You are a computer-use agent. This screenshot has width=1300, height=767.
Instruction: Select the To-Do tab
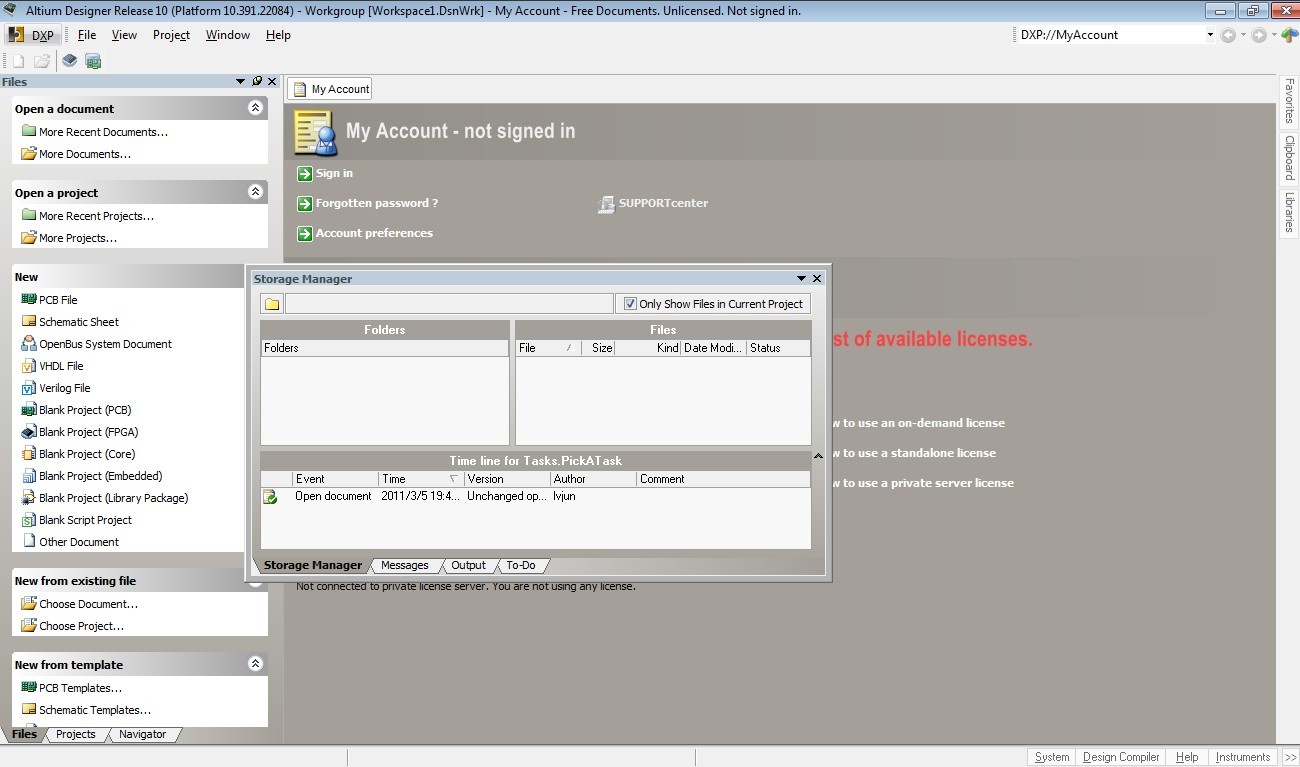tap(521, 565)
